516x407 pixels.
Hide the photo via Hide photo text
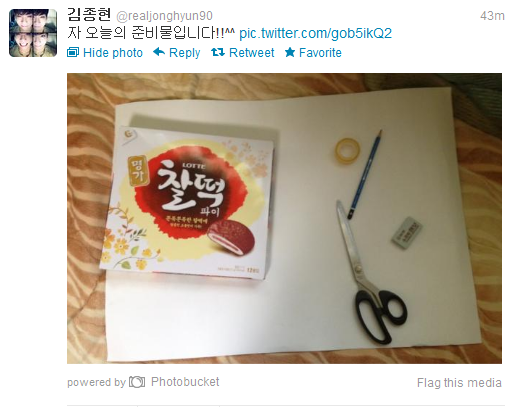click(113, 53)
